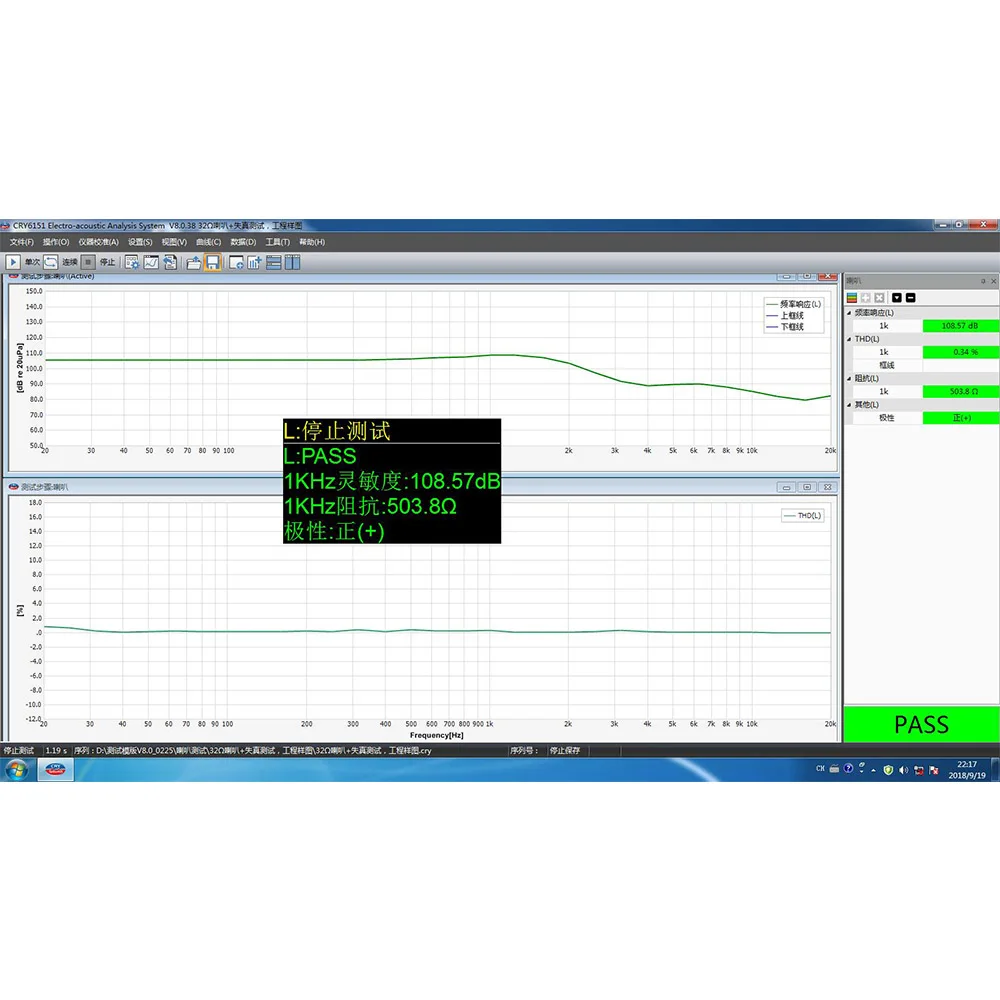The height and width of the screenshot is (1000, 1000).
Task: Click the document transfer icon in toolbar
Action: (x=170, y=262)
